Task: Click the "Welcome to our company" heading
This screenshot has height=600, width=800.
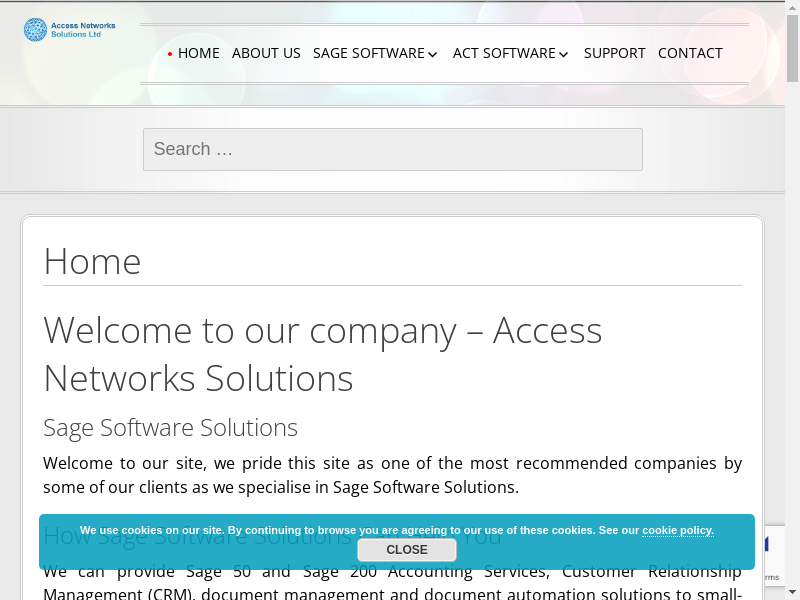Action: click(322, 354)
